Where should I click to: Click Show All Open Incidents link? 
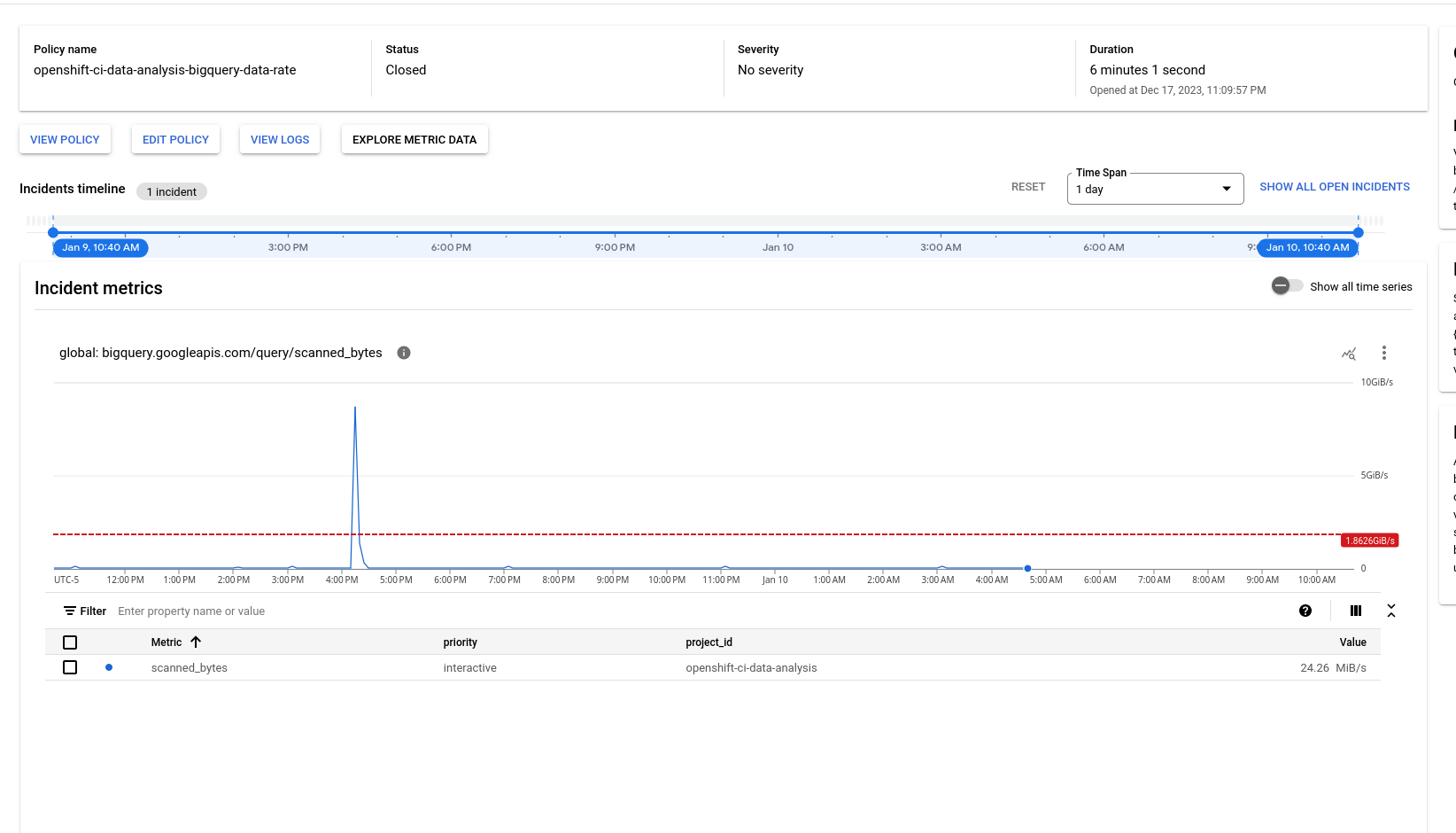coord(1335,187)
